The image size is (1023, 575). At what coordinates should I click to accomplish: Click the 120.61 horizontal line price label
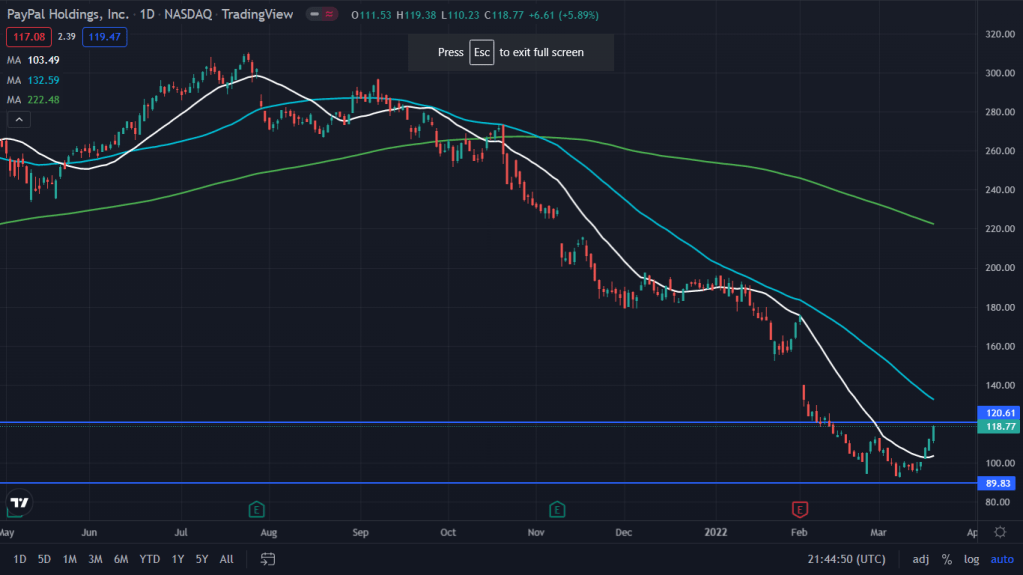point(1000,412)
